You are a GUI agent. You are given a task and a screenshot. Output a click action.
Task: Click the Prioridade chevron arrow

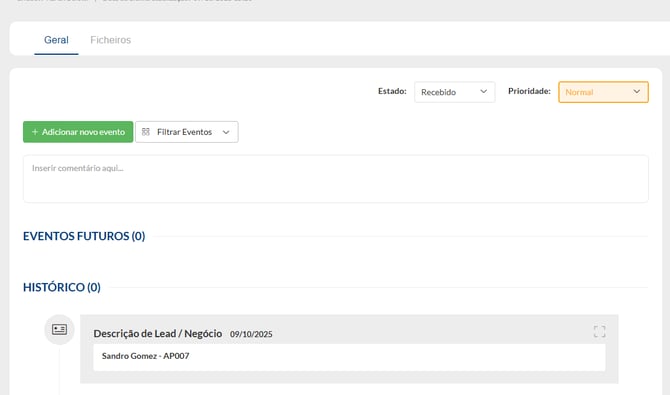pyautogui.click(x=636, y=91)
